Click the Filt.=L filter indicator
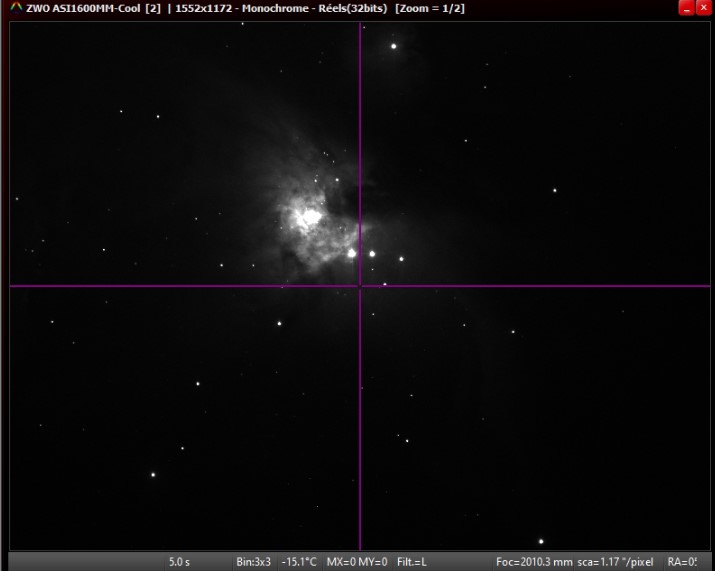 coord(412,562)
